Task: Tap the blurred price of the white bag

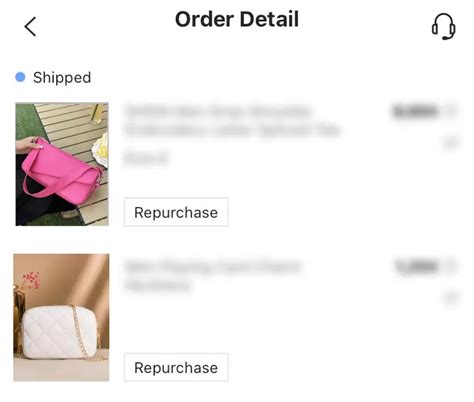Action: [416, 267]
